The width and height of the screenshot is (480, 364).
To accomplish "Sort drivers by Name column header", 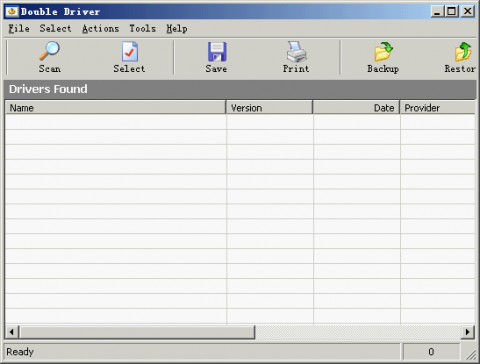I will tap(115, 108).
